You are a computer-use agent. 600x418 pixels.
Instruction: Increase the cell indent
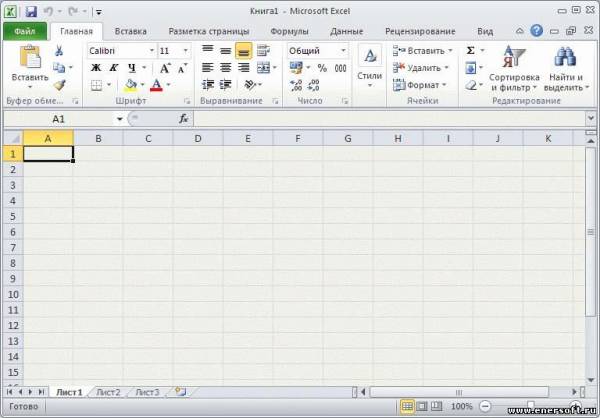coord(226,85)
